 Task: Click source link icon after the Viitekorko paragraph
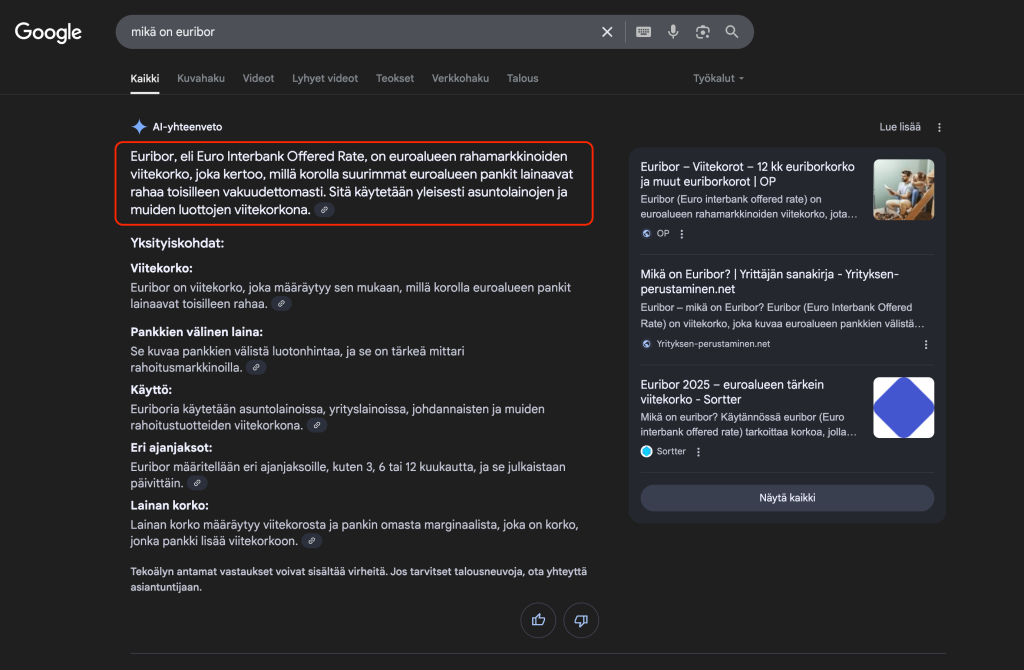pos(282,304)
